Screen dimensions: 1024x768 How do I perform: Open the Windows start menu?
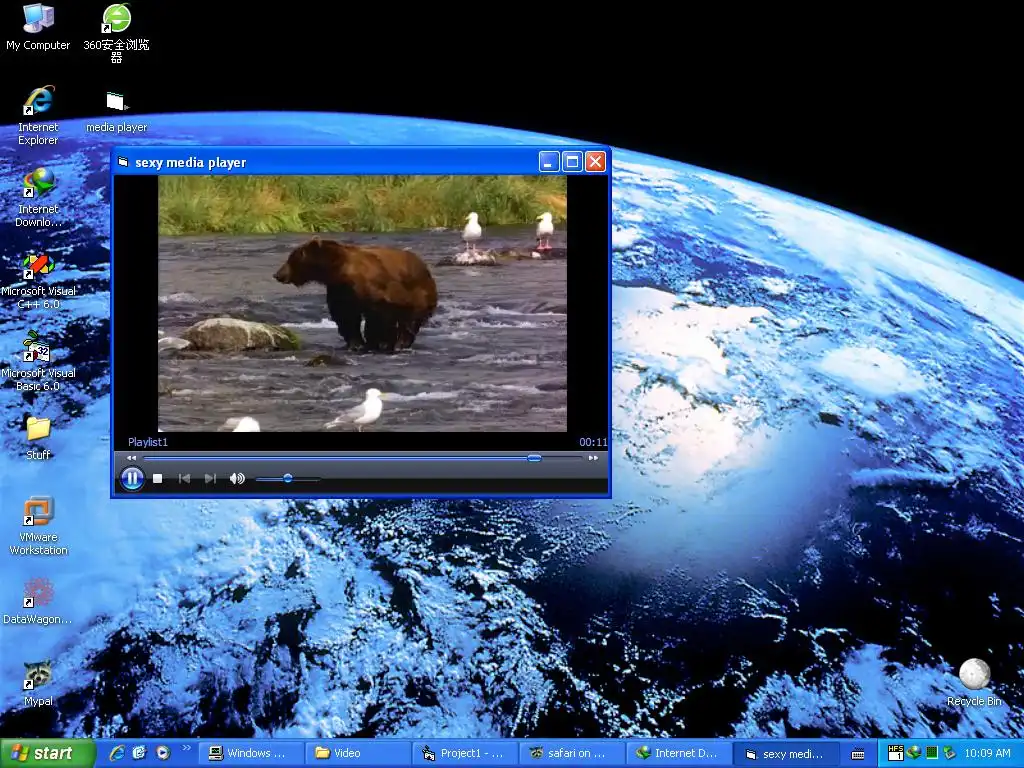[x=47, y=754]
